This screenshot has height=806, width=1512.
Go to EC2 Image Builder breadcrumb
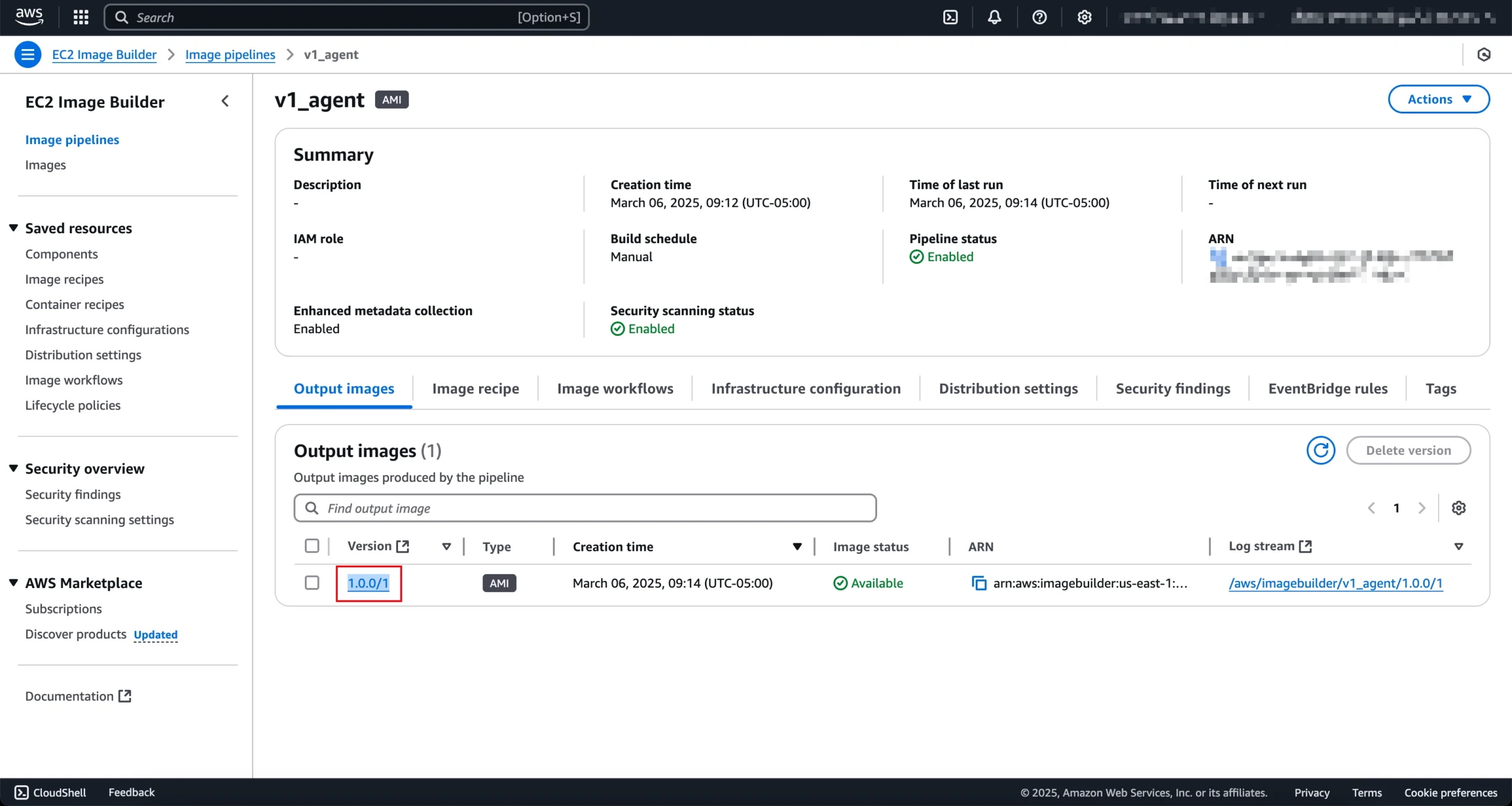(104, 54)
